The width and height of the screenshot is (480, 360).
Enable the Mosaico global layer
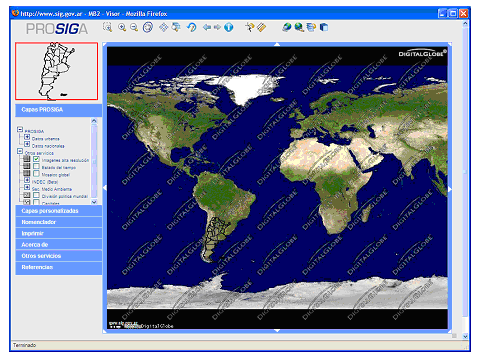(36, 173)
